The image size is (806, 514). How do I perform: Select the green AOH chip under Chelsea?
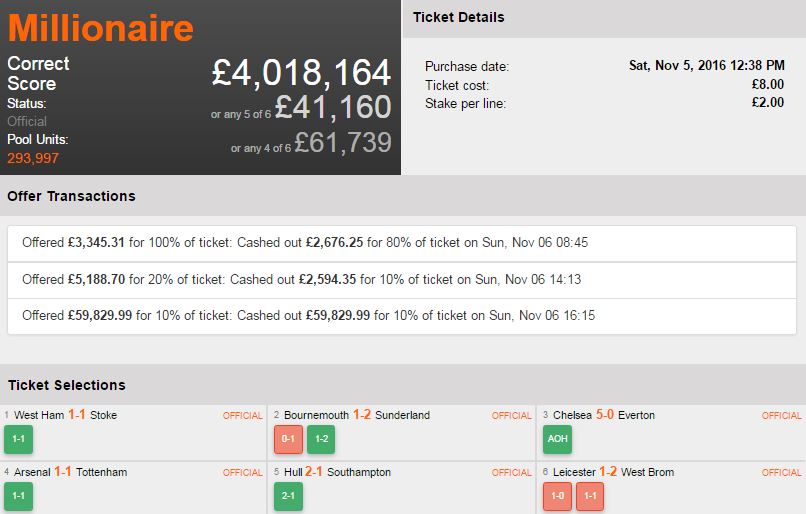558,439
